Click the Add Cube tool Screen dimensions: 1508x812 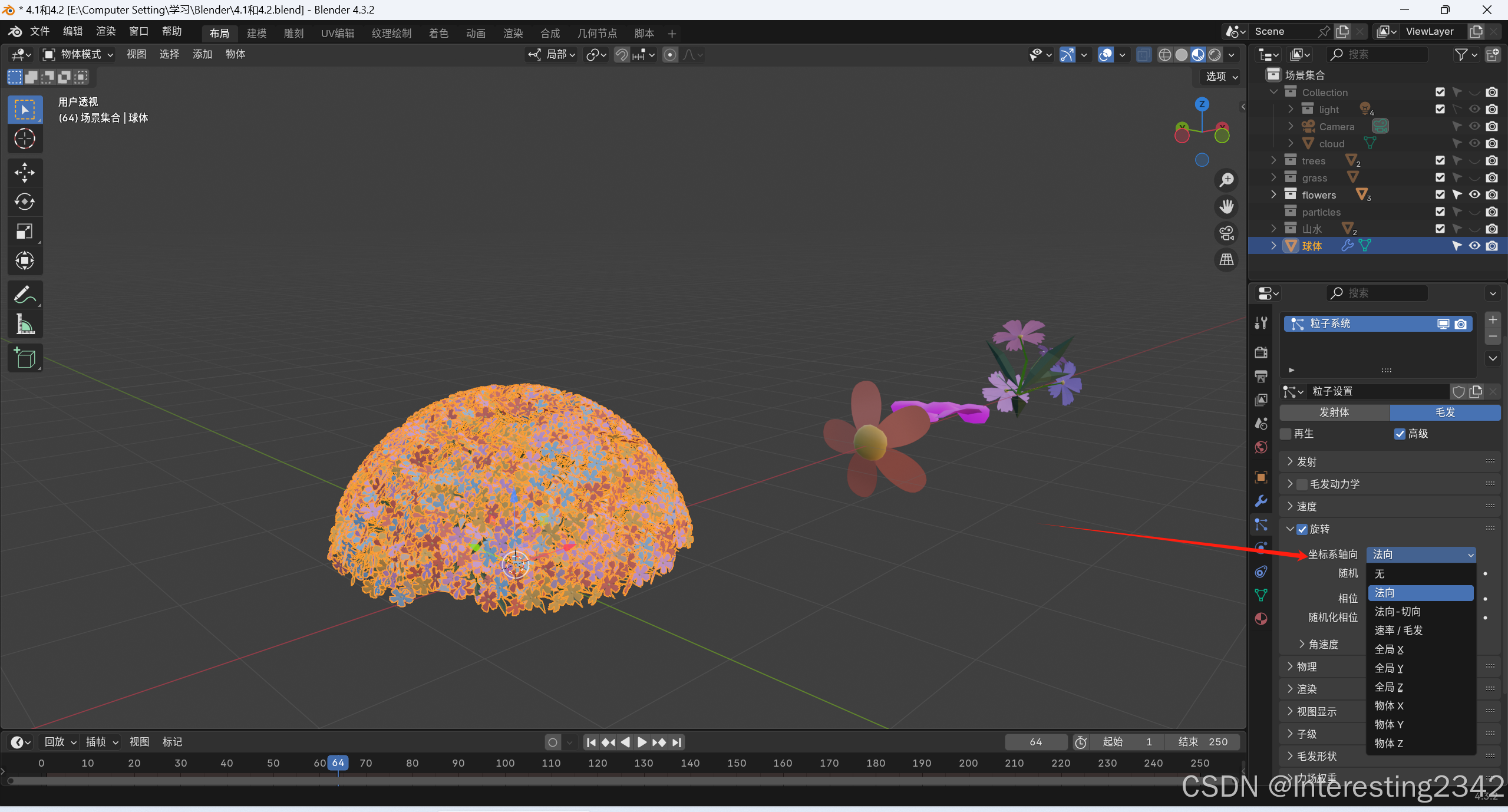click(24, 358)
